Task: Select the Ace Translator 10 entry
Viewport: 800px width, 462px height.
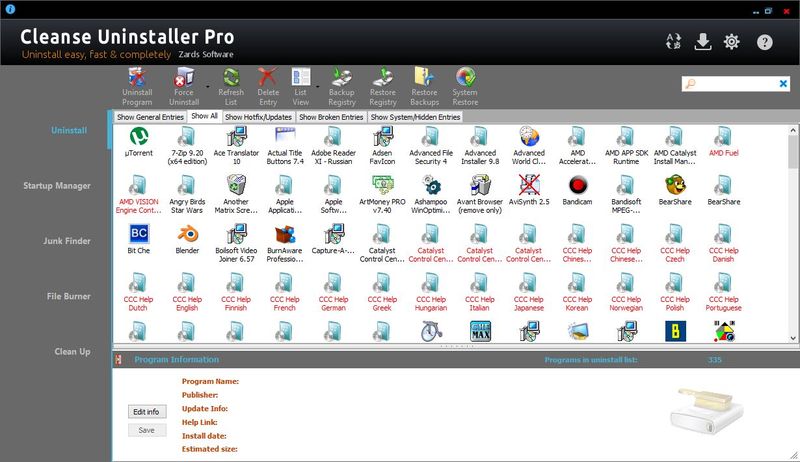Action: pos(236,146)
